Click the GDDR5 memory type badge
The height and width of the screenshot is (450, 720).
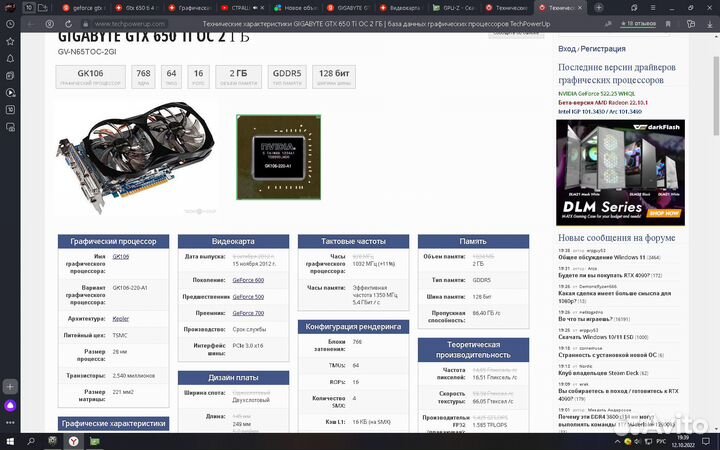pyautogui.click(x=287, y=77)
